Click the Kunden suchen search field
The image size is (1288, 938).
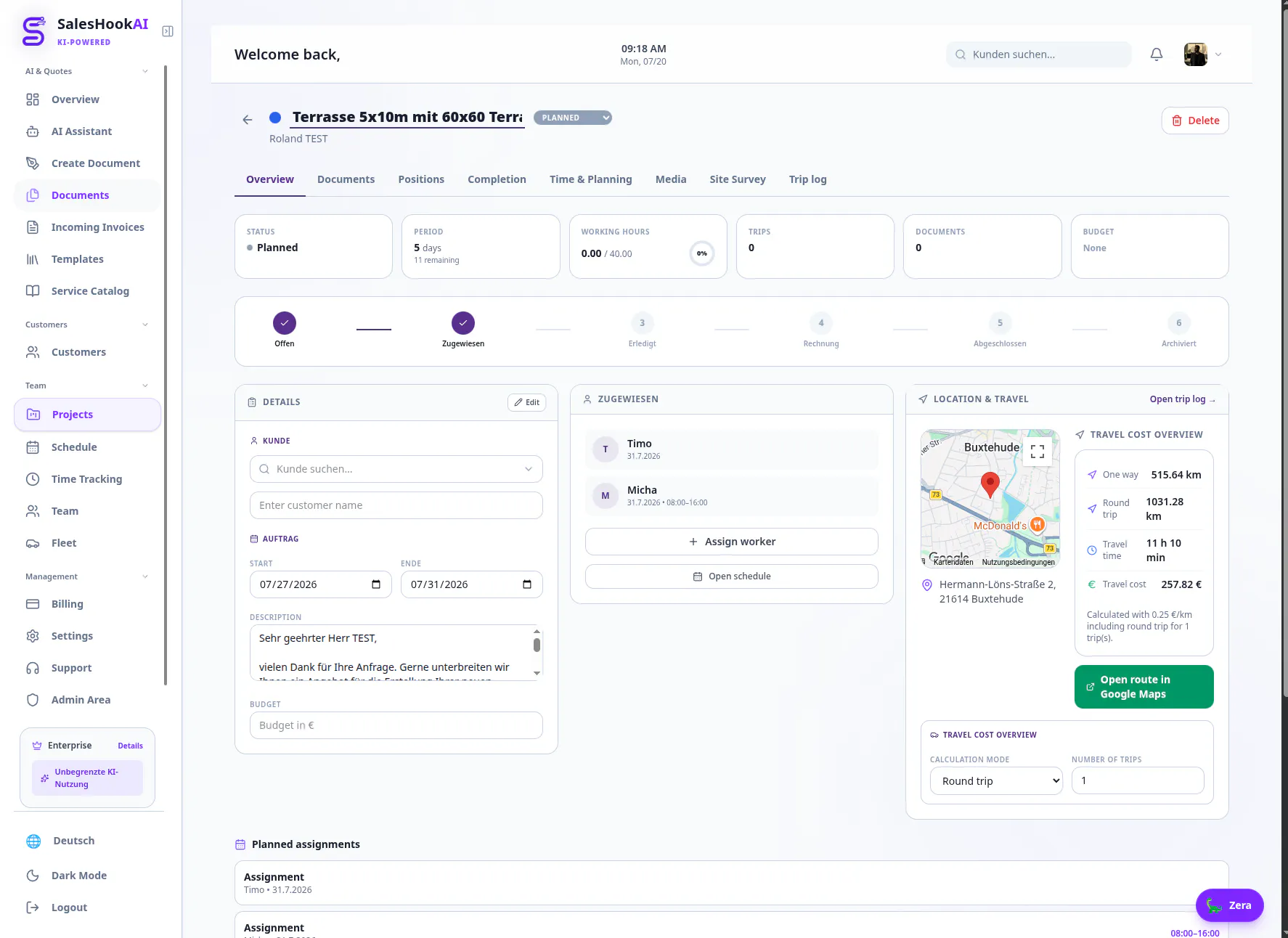click(x=1039, y=54)
